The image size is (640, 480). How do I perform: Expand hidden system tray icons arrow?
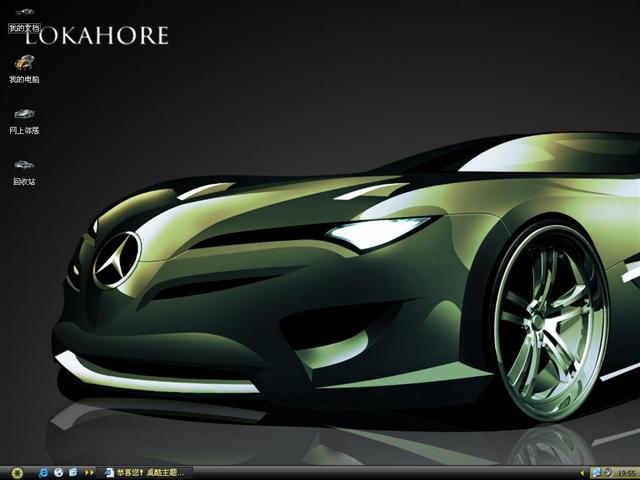[582, 473]
